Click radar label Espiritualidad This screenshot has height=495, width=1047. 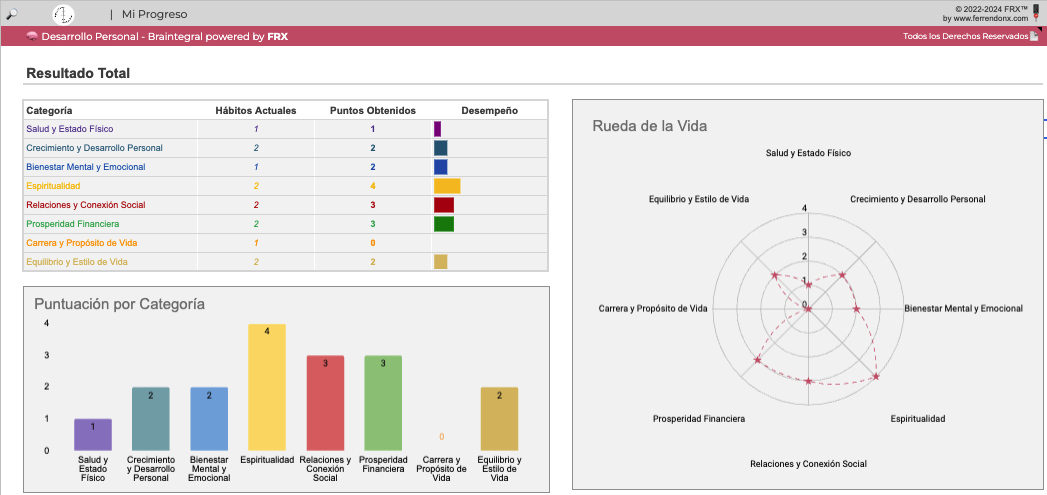(918, 419)
